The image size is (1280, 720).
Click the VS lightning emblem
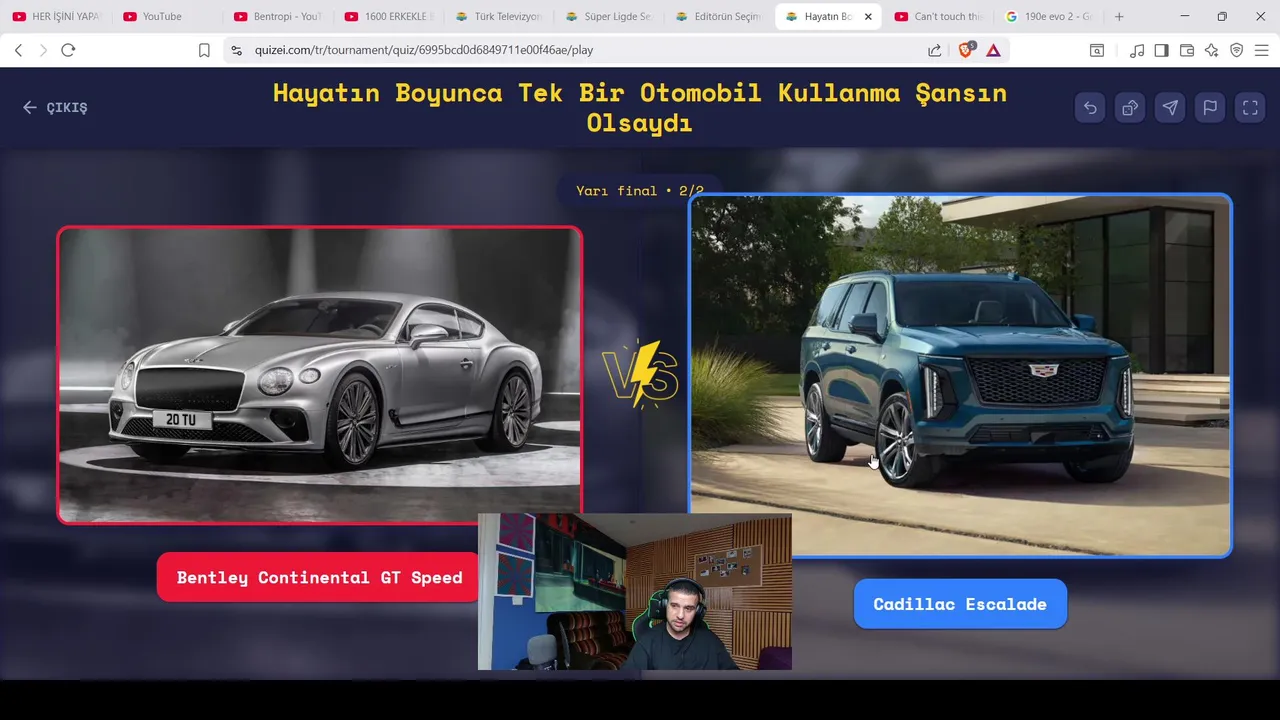(x=641, y=373)
